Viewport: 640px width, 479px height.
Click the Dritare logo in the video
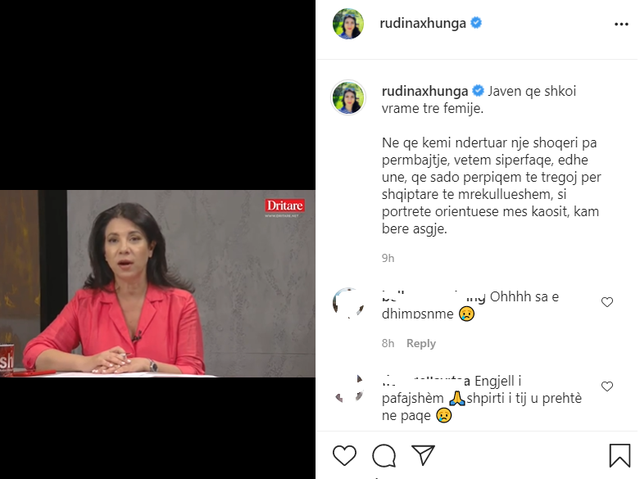coord(284,206)
